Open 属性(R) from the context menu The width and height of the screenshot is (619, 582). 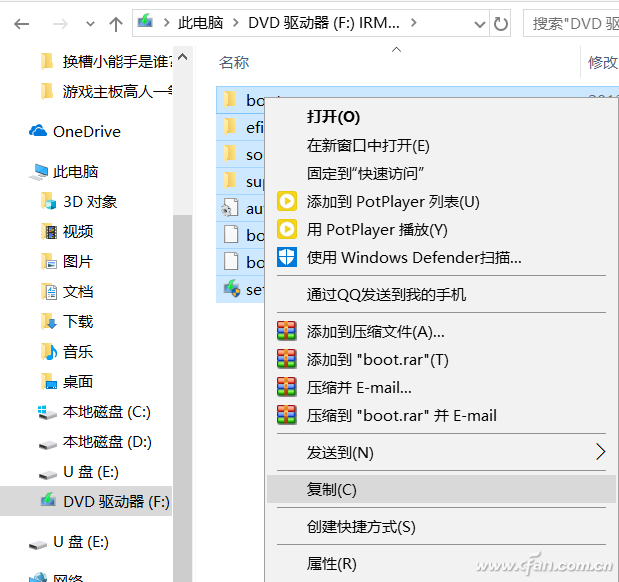(x=332, y=564)
